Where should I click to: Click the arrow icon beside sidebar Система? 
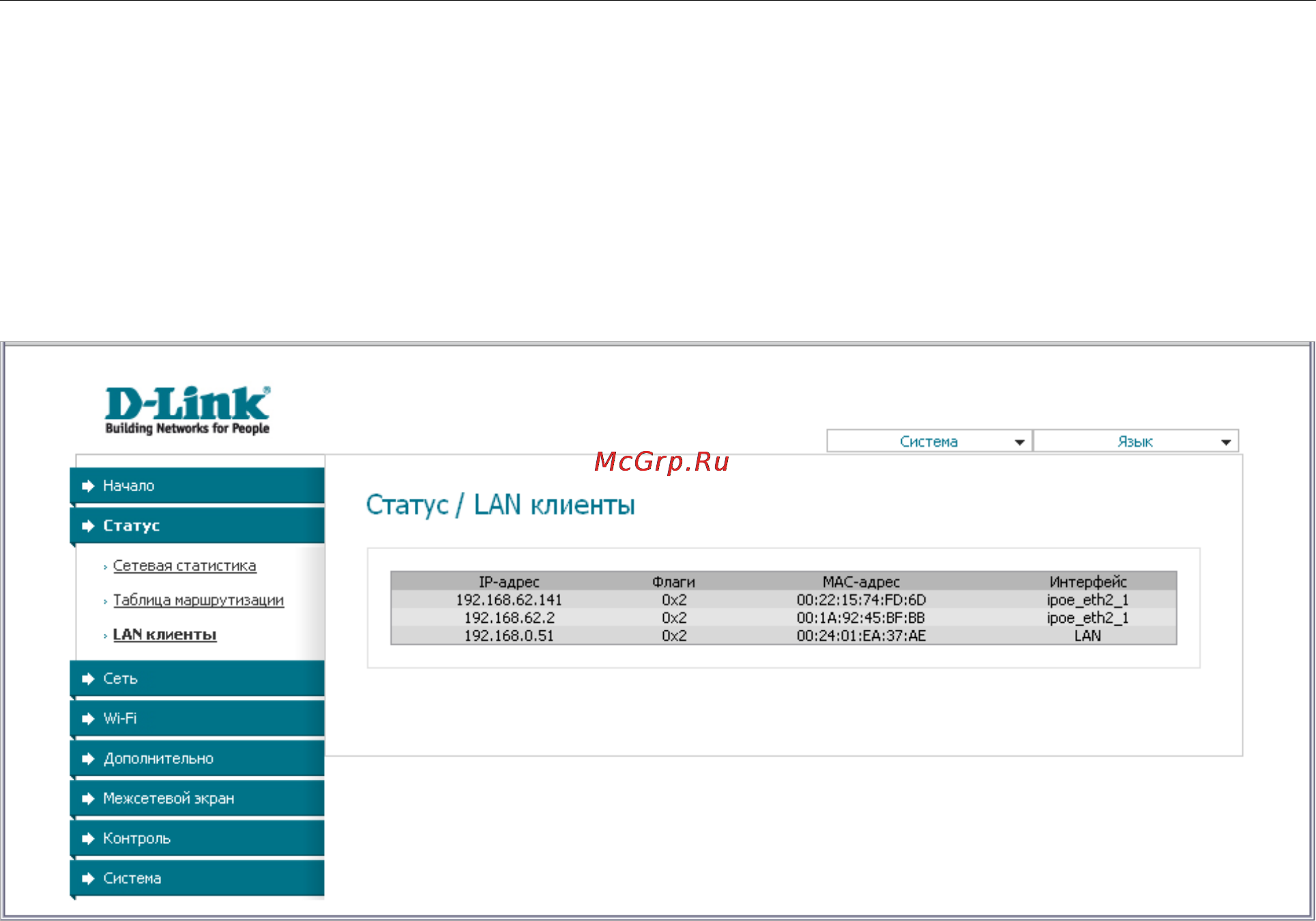[x=88, y=879]
